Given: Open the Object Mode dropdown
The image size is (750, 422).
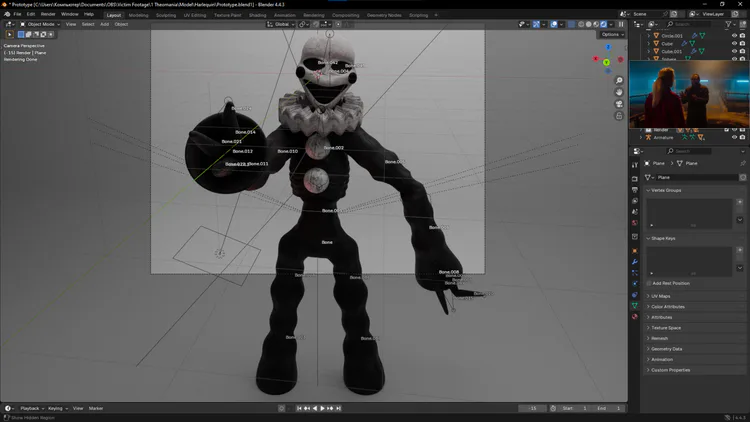Looking at the screenshot, I should click(40, 24).
